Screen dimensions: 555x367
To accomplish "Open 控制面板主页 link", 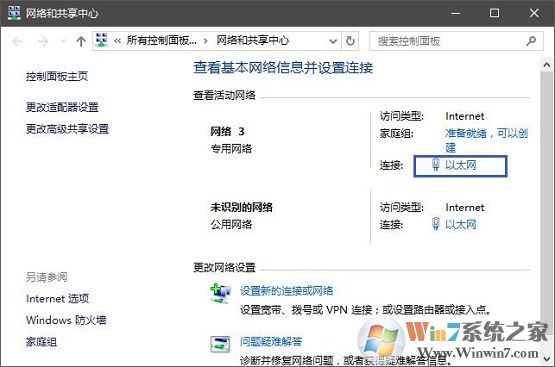I will coord(57,76).
